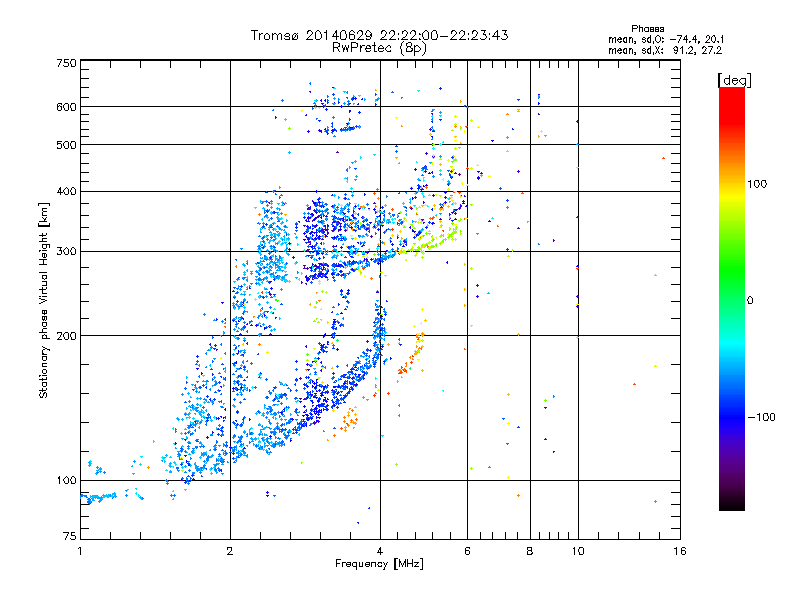Click the 'RwPretec (8p)' subtitle
This screenshot has height=600, width=800.
click(379, 48)
